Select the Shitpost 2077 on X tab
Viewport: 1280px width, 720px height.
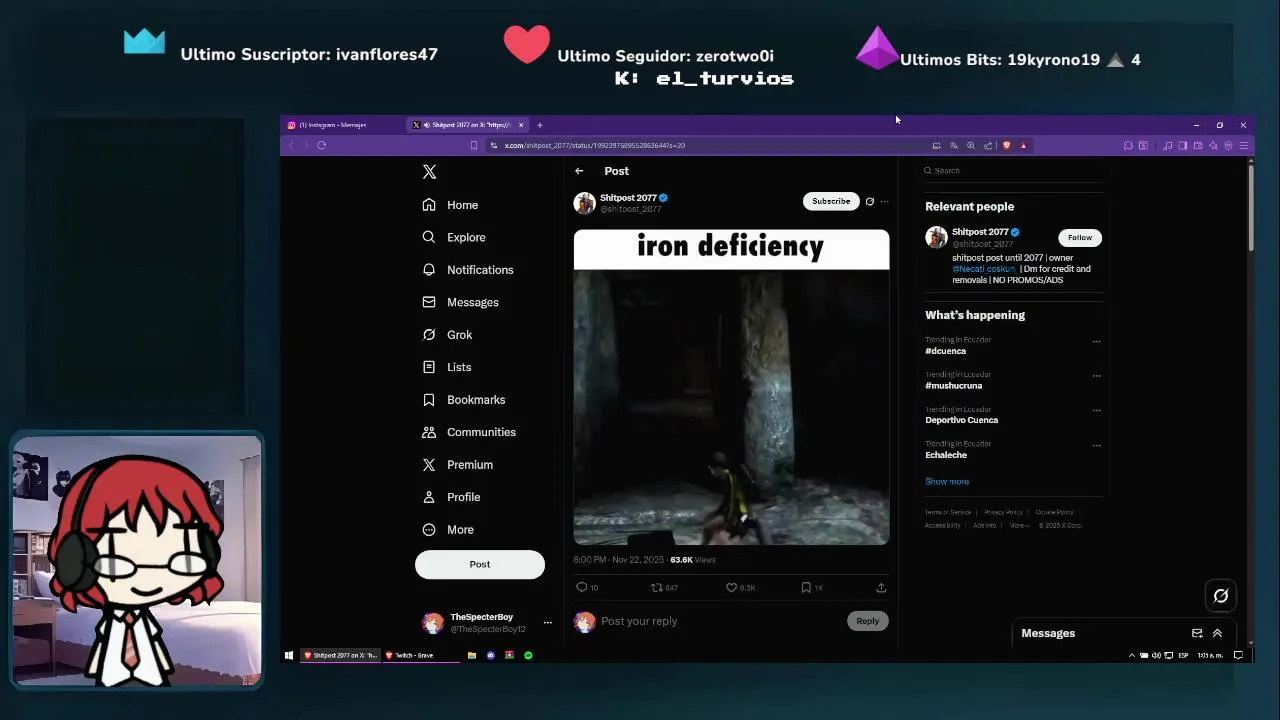[465, 125]
